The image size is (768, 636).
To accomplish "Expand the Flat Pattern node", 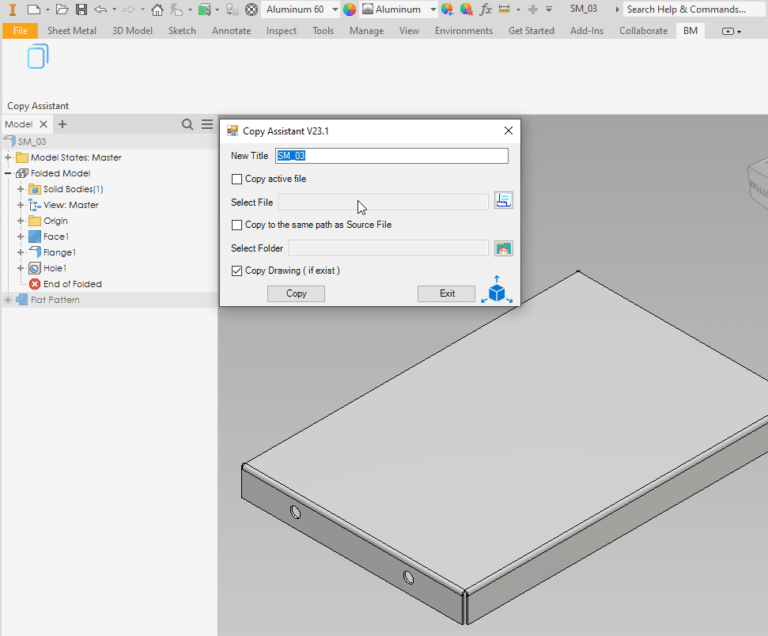I will [x=8, y=300].
